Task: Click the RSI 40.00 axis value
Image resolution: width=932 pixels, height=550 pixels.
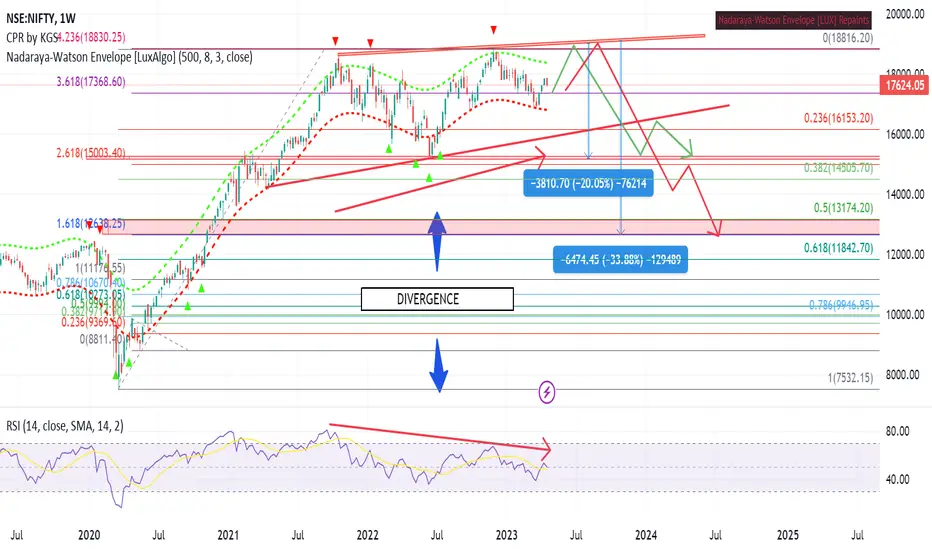Action: point(897,479)
